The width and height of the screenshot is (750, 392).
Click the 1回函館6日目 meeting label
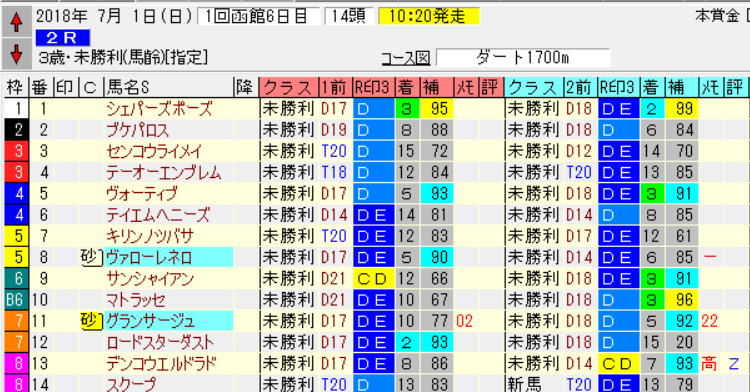click(258, 16)
